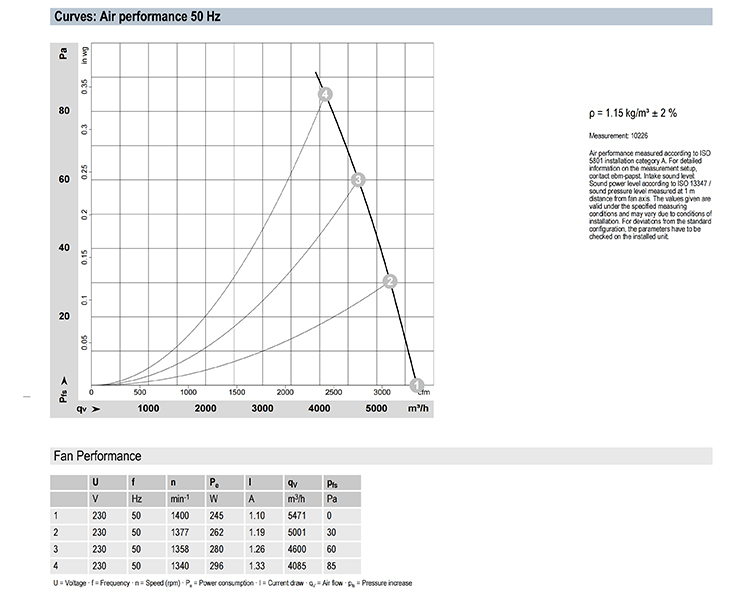Click the 0.2 in wg axis label

click(85, 215)
